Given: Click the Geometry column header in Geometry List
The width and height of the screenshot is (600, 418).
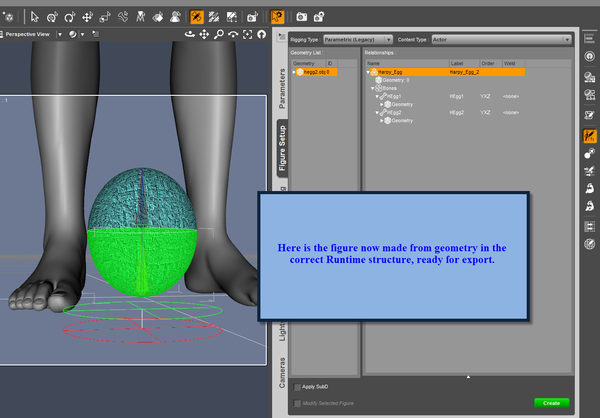Looking at the screenshot, I should pyautogui.click(x=308, y=63).
